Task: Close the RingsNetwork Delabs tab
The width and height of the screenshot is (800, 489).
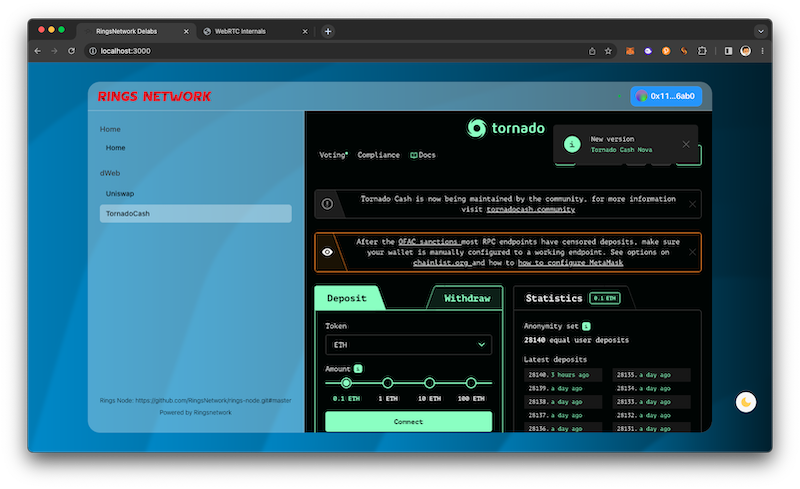Action: 186,32
